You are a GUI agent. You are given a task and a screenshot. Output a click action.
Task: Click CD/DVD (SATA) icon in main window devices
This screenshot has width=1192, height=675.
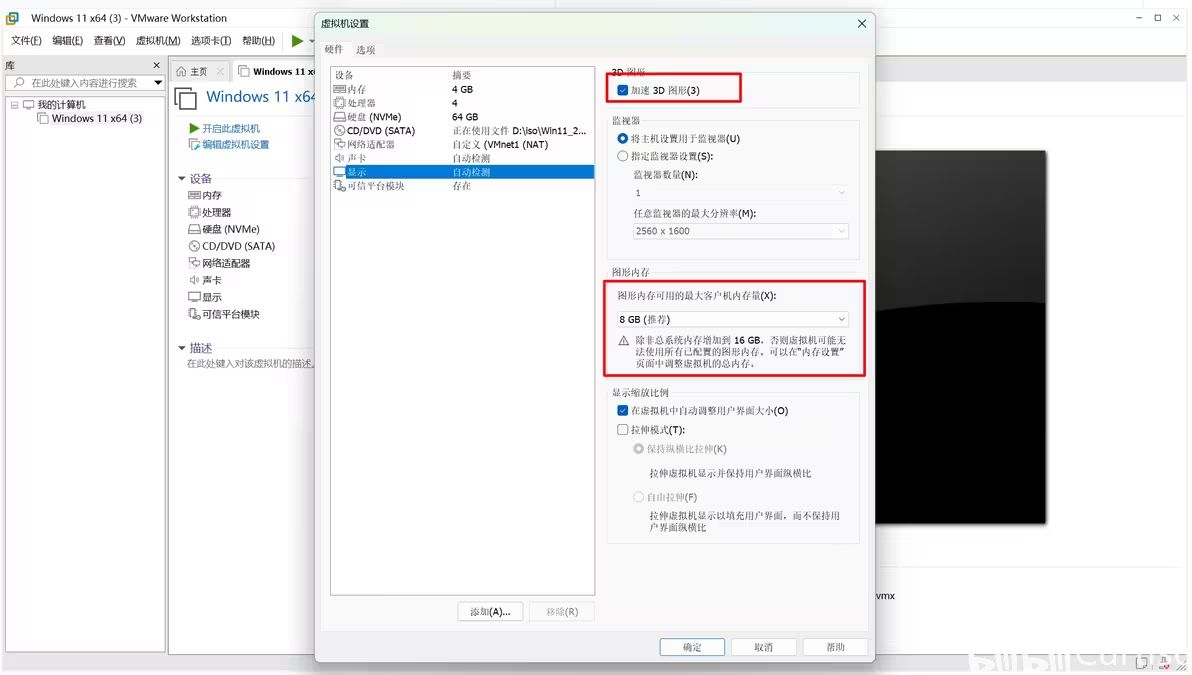tap(194, 246)
